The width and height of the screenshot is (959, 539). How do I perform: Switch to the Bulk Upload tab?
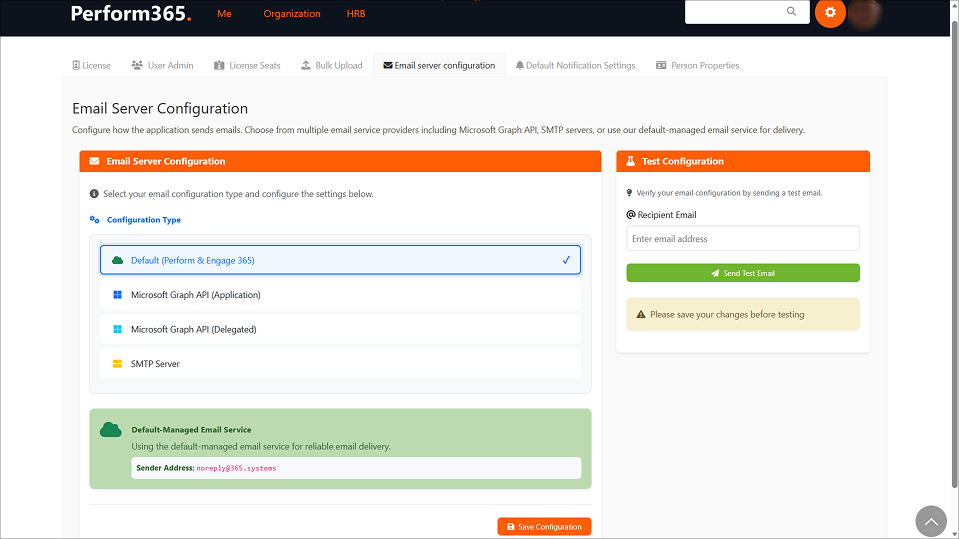(x=332, y=65)
